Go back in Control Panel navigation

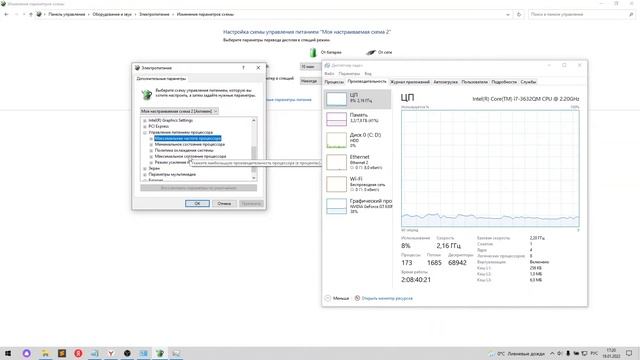pyautogui.click(x=7, y=14)
